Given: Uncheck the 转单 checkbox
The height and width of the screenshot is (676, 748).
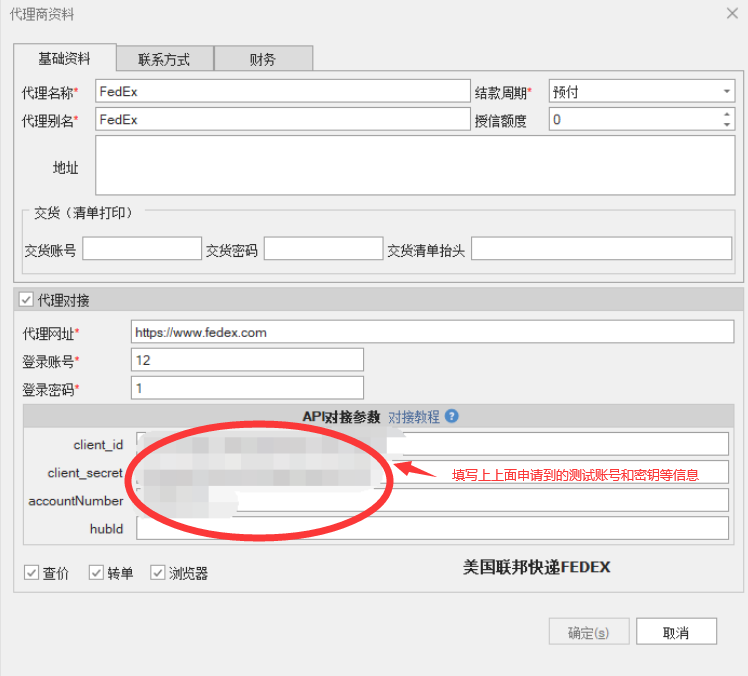Looking at the screenshot, I should (96, 573).
